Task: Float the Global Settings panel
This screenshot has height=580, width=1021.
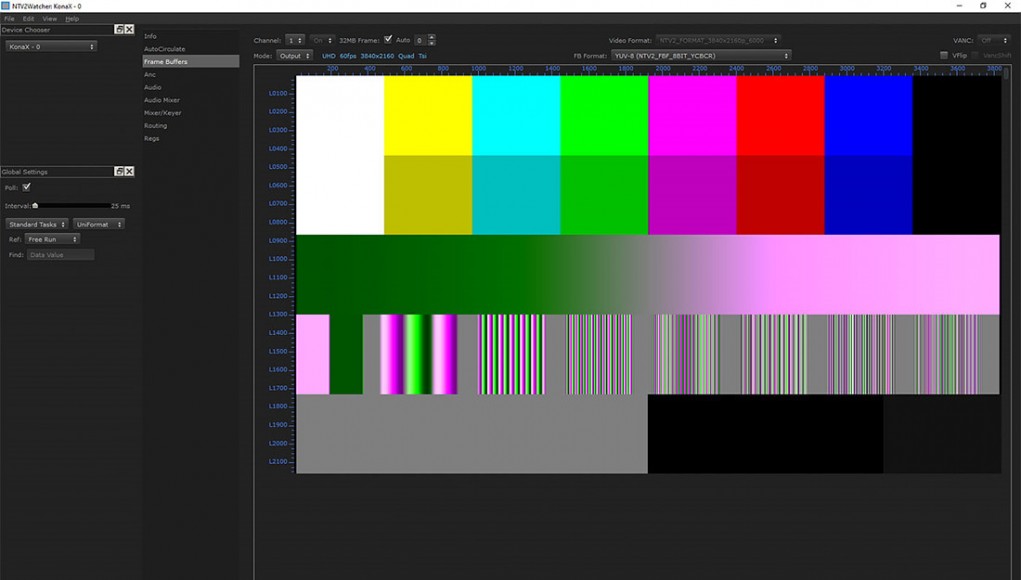Action: [x=119, y=171]
